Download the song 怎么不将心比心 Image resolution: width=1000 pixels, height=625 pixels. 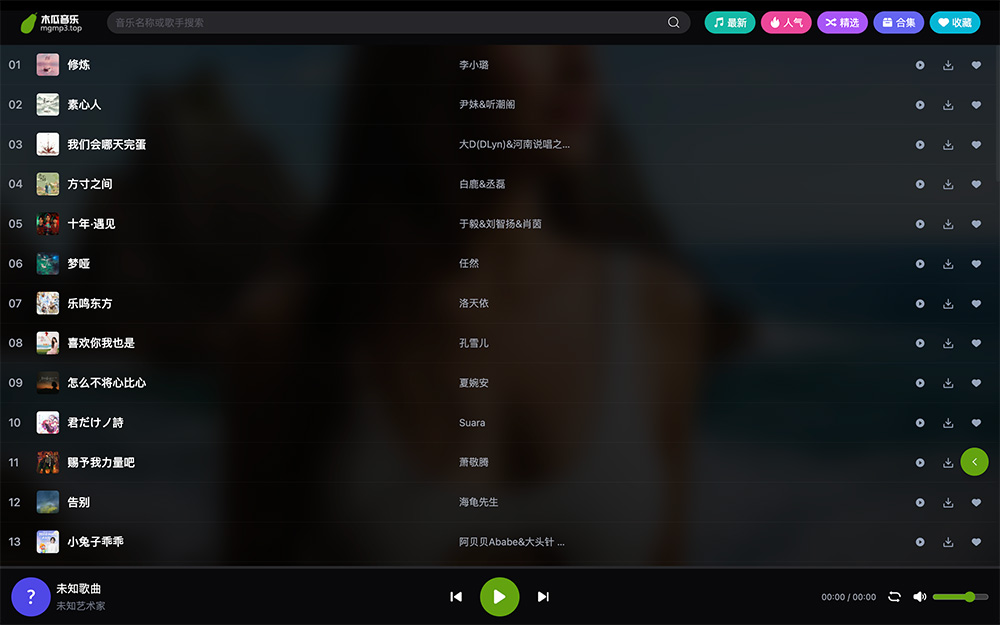click(x=948, y=383)
